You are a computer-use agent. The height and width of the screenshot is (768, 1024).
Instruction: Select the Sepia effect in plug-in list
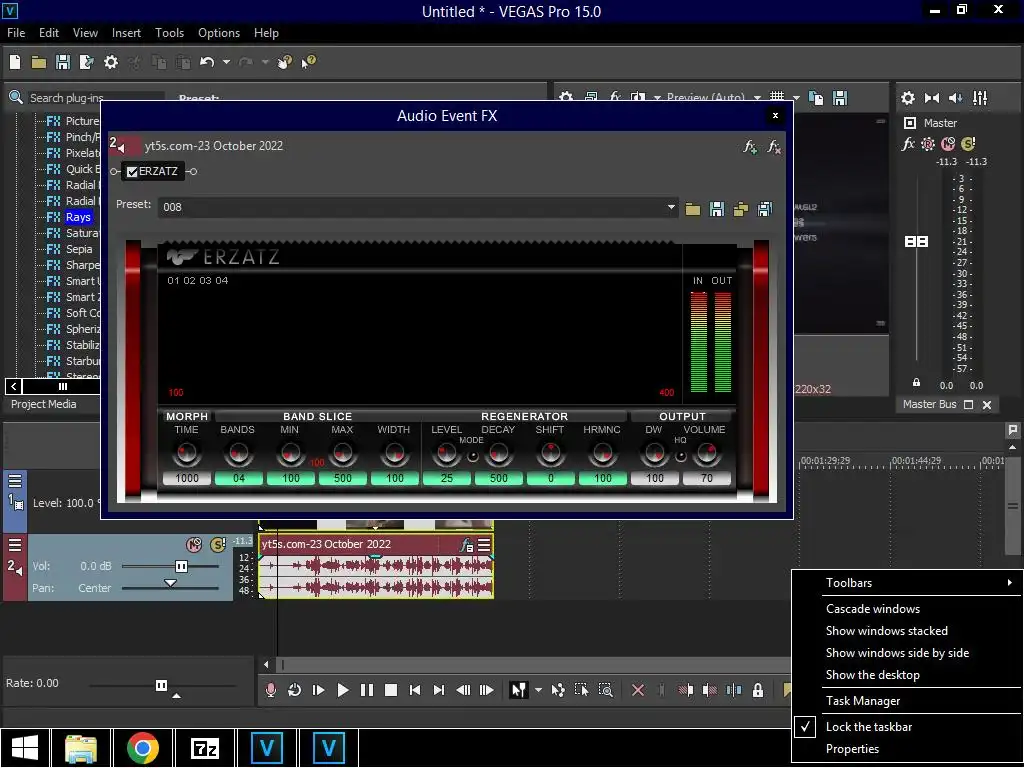(x=78, y=249)
